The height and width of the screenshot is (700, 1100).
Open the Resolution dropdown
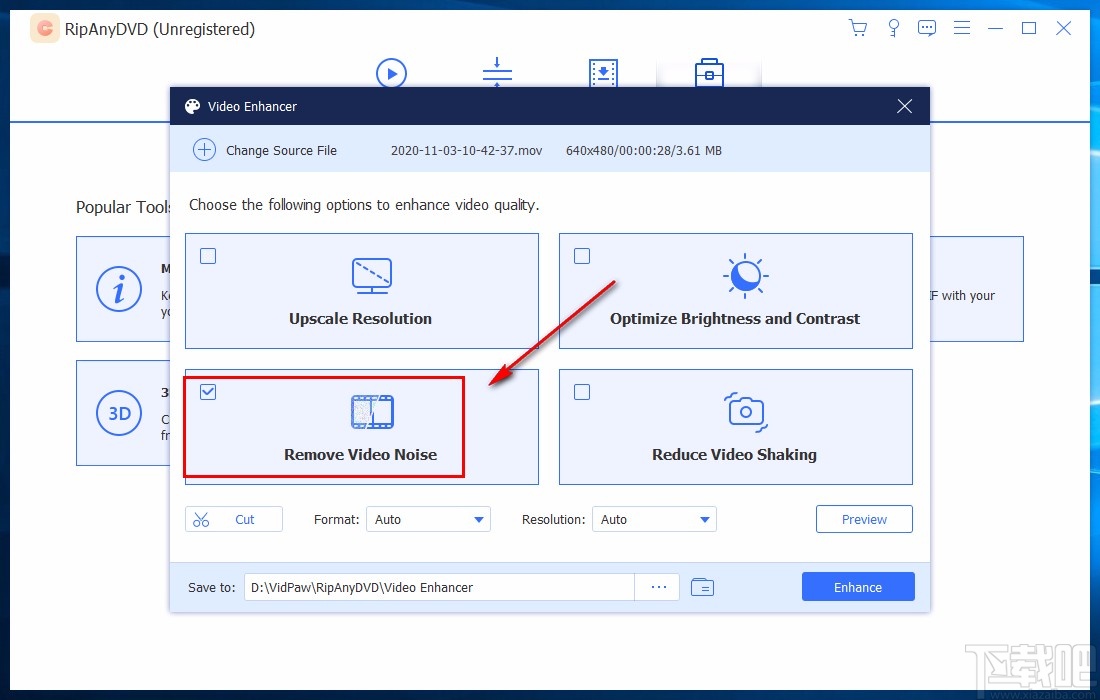point(654,519)
